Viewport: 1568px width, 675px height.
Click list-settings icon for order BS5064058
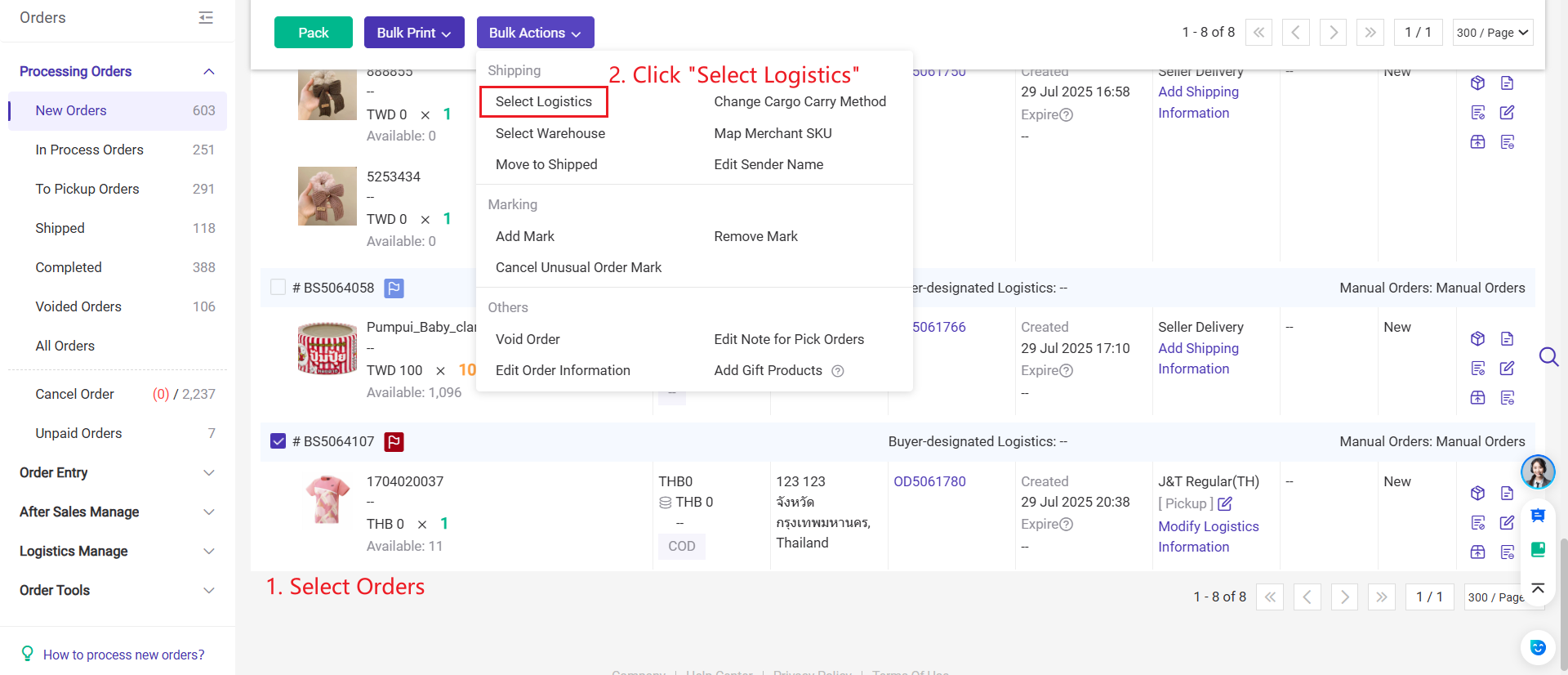(x=1508, y=397)
